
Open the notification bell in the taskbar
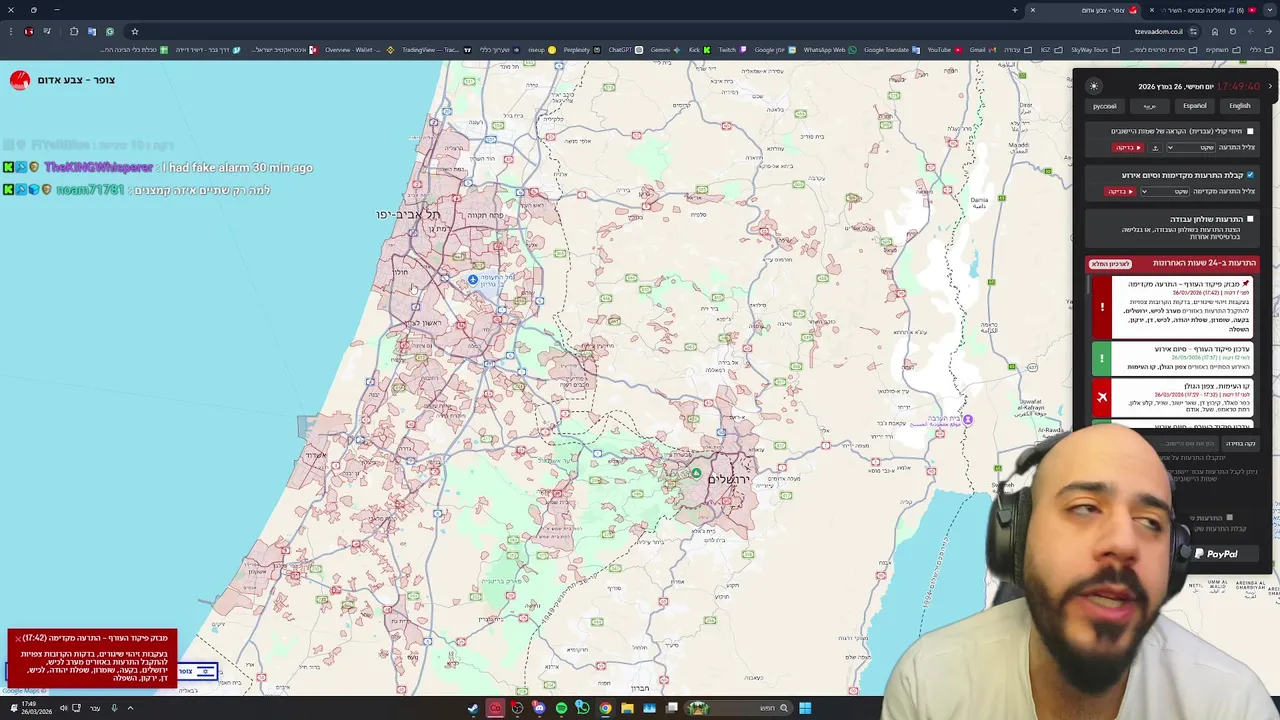[14, 708]
